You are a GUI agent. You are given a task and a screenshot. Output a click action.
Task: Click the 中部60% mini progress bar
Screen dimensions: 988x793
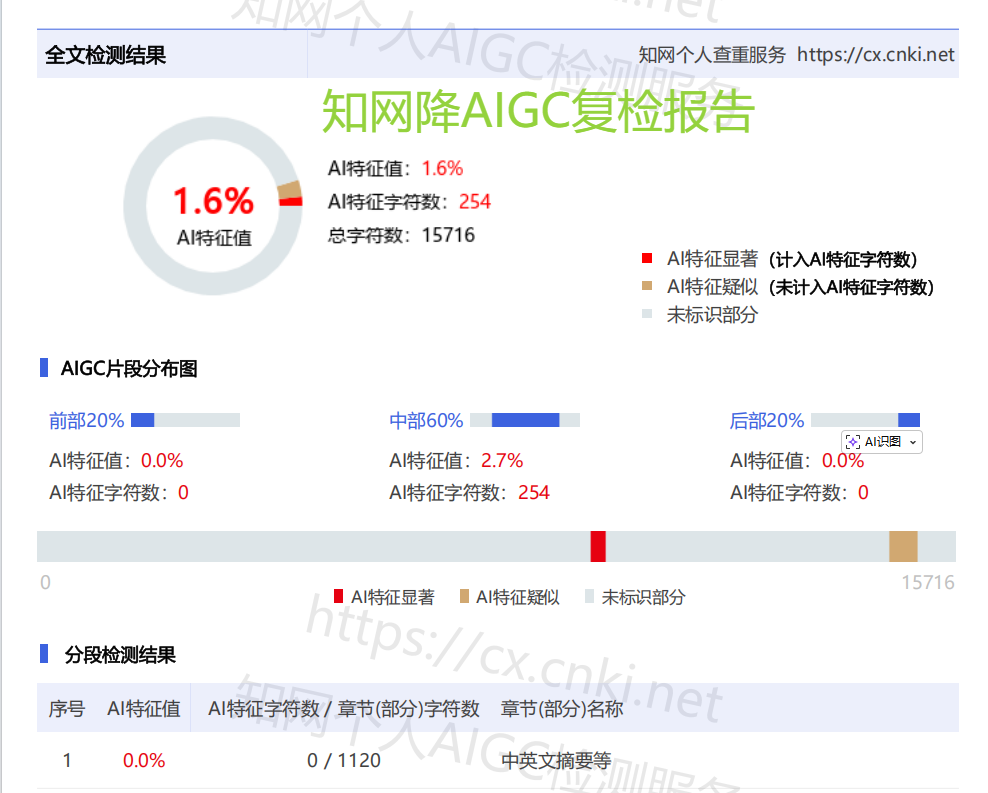coord(525,420)
